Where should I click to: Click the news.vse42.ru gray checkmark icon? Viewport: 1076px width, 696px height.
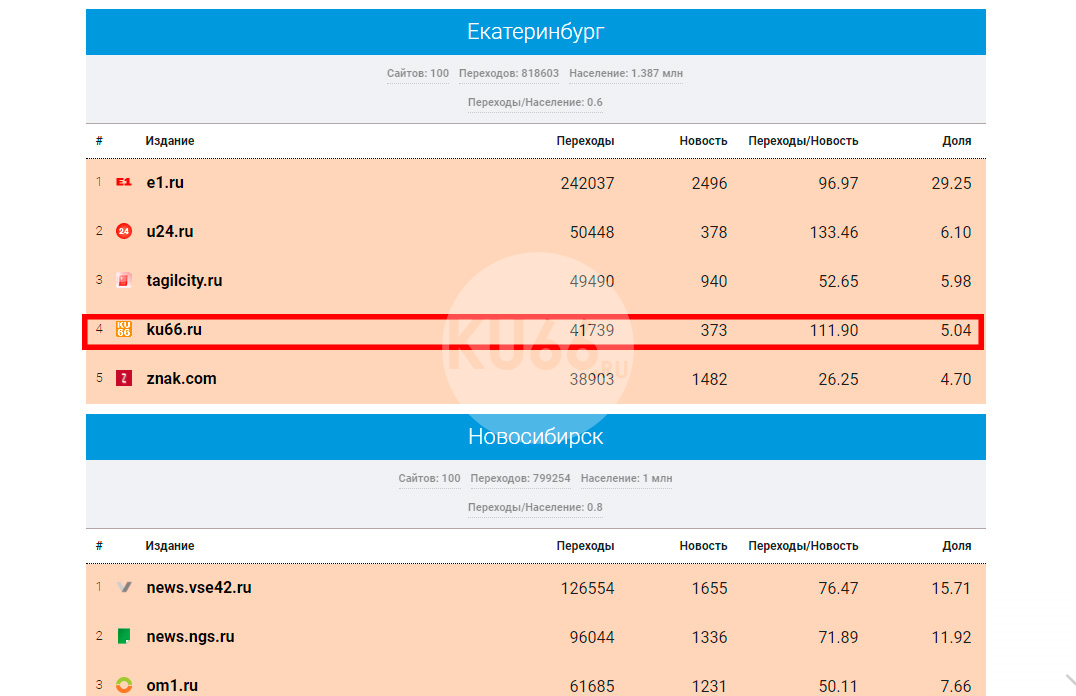point(124,587)
